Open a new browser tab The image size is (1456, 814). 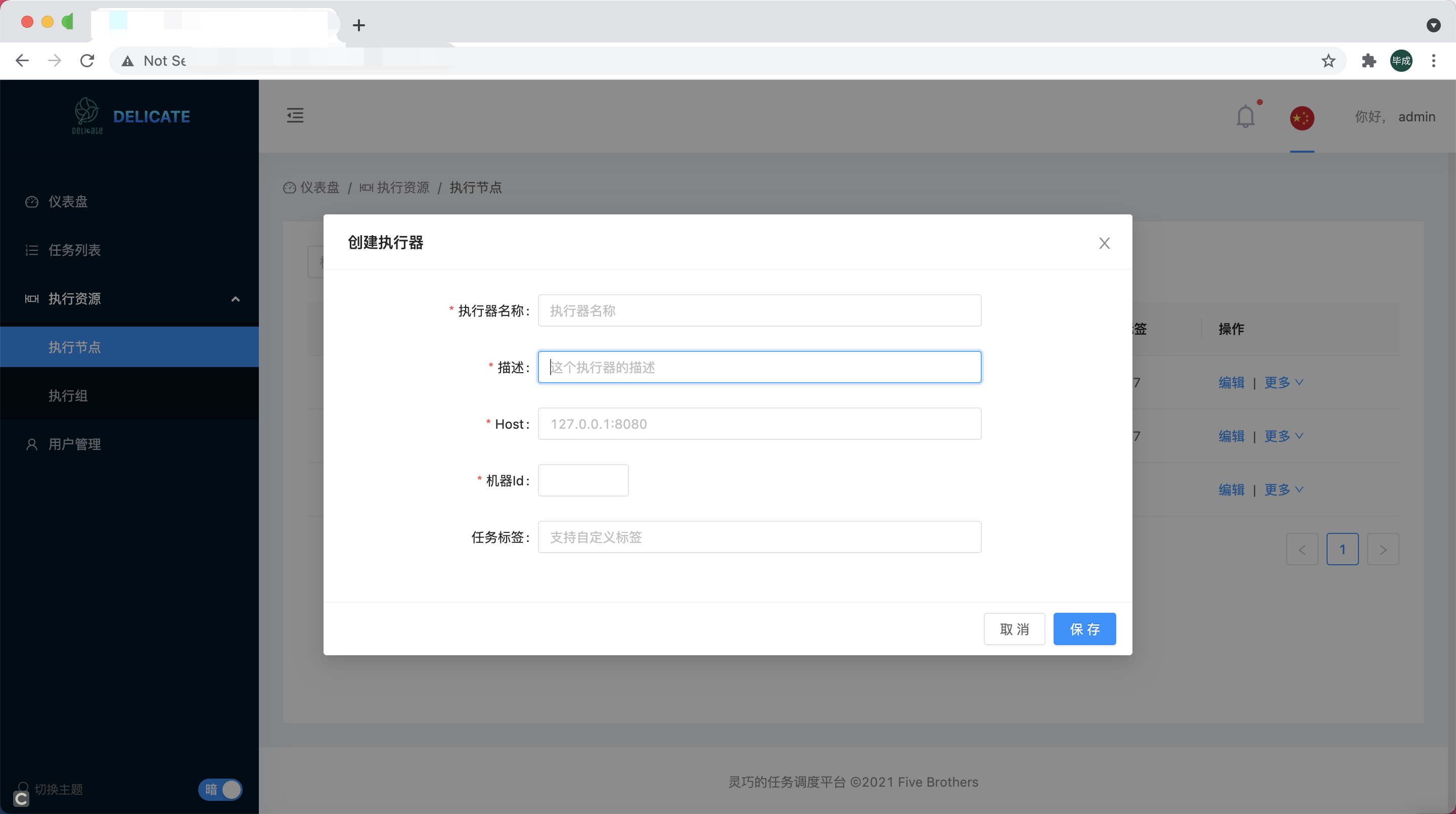358,25
